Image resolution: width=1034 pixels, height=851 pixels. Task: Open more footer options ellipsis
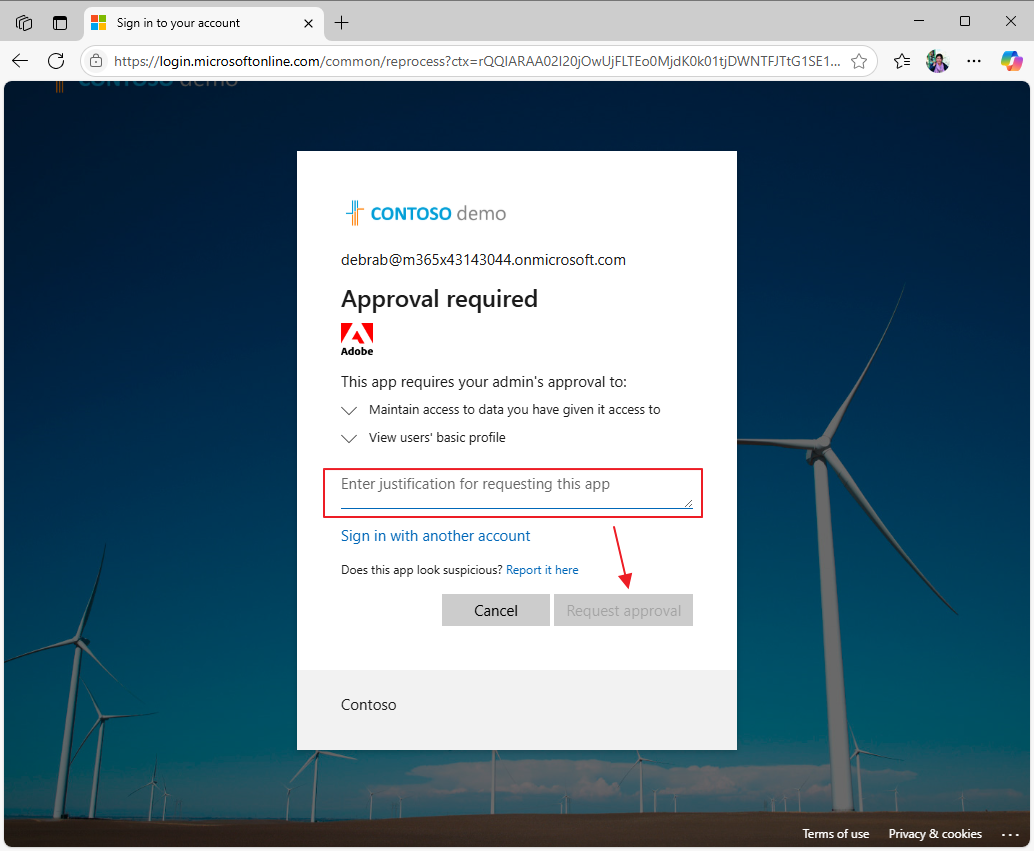point(1010,835)
